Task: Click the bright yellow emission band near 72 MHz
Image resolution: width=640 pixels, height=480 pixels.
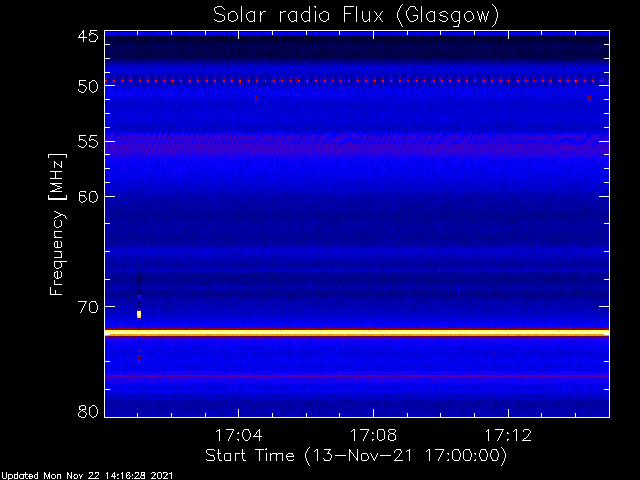Action: tap(357, 333)
